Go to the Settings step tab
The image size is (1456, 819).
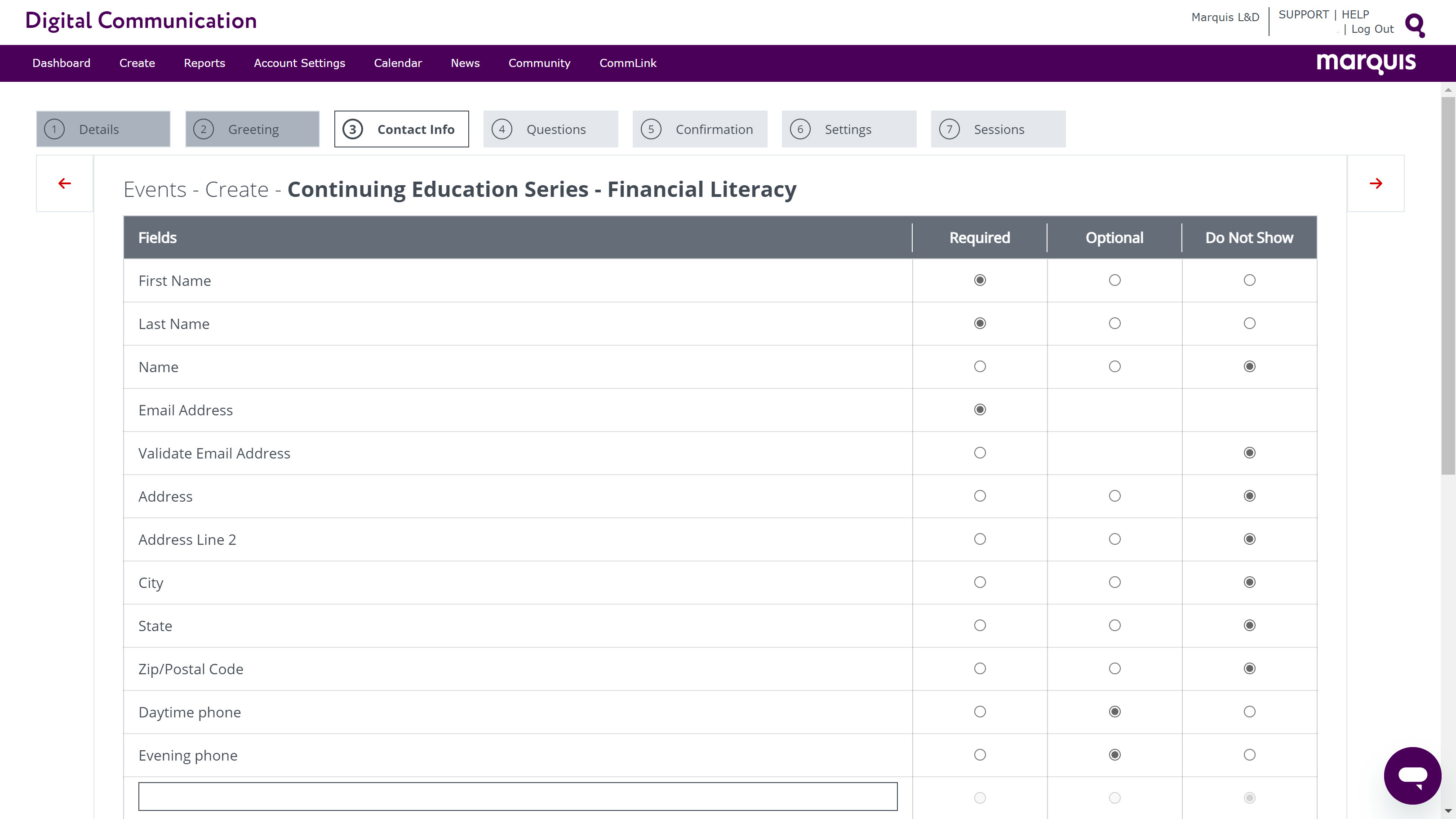(848, 129)
